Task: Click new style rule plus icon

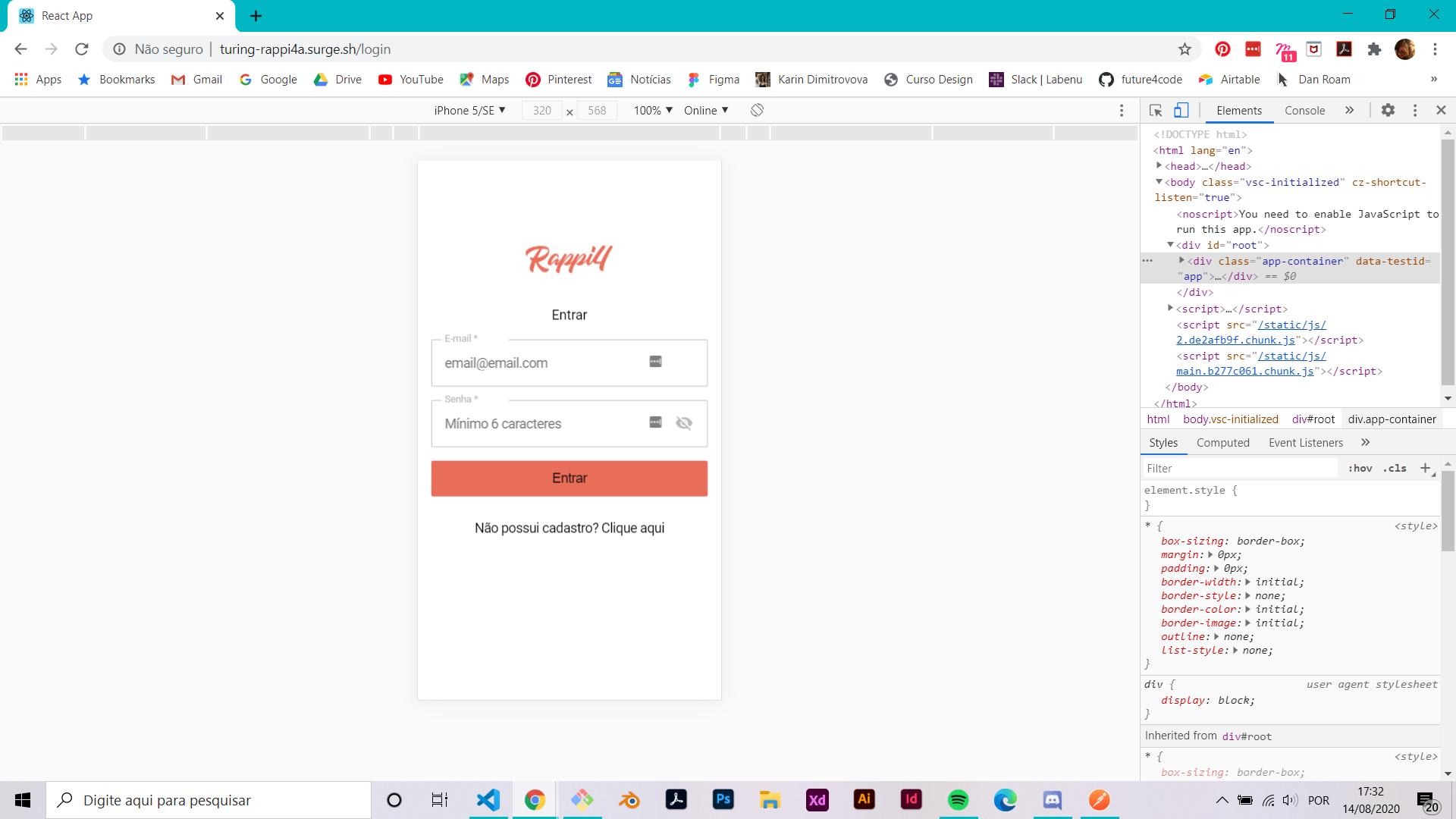Action: [1425, 468]
